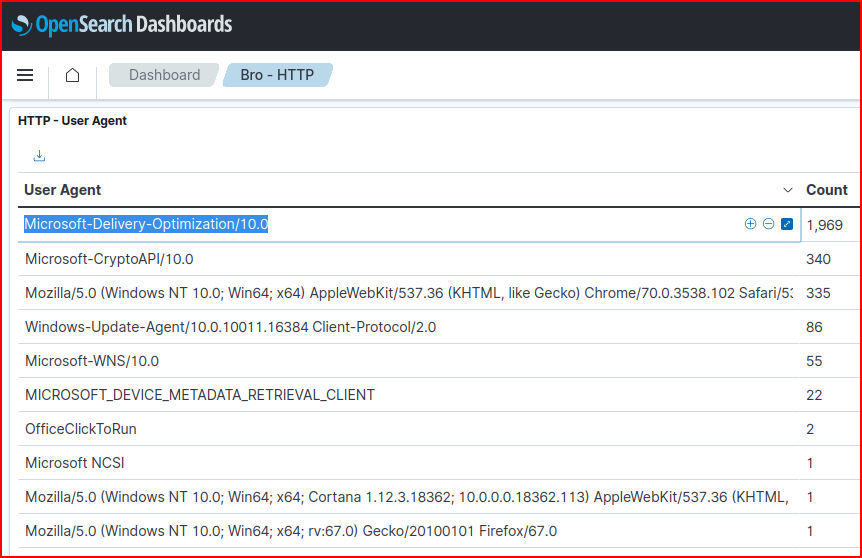Image resolution: width=862 pixels, height=558 pixels.
Task: Navigate to Dashboard breadcrumb
Action: [164, 75]
